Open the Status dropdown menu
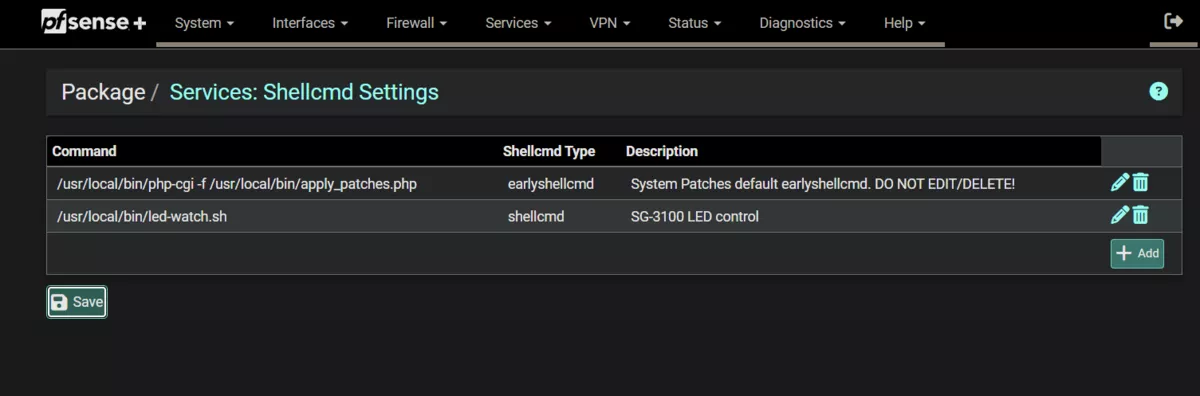1200x396 pixels. coord(694,23)
